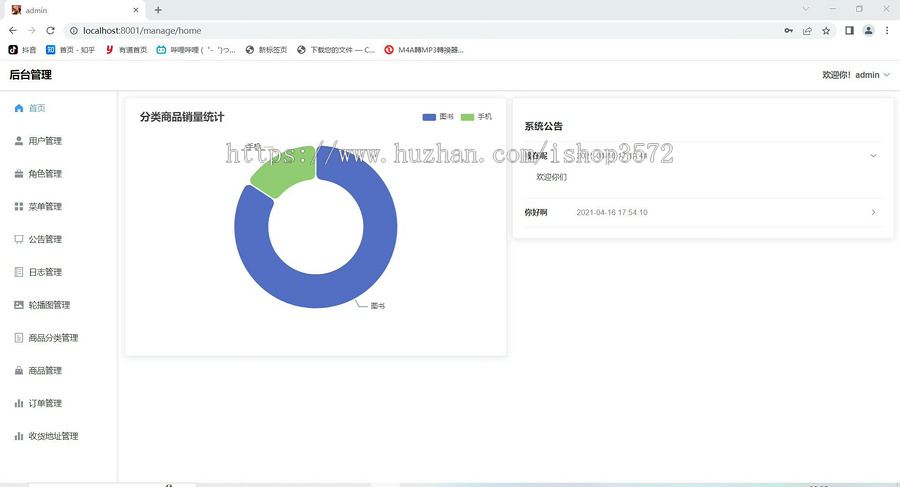900x487 pixels.
Task: Click the 2021-04-16 17:54:10 timestamp
Action: point(612,212)
